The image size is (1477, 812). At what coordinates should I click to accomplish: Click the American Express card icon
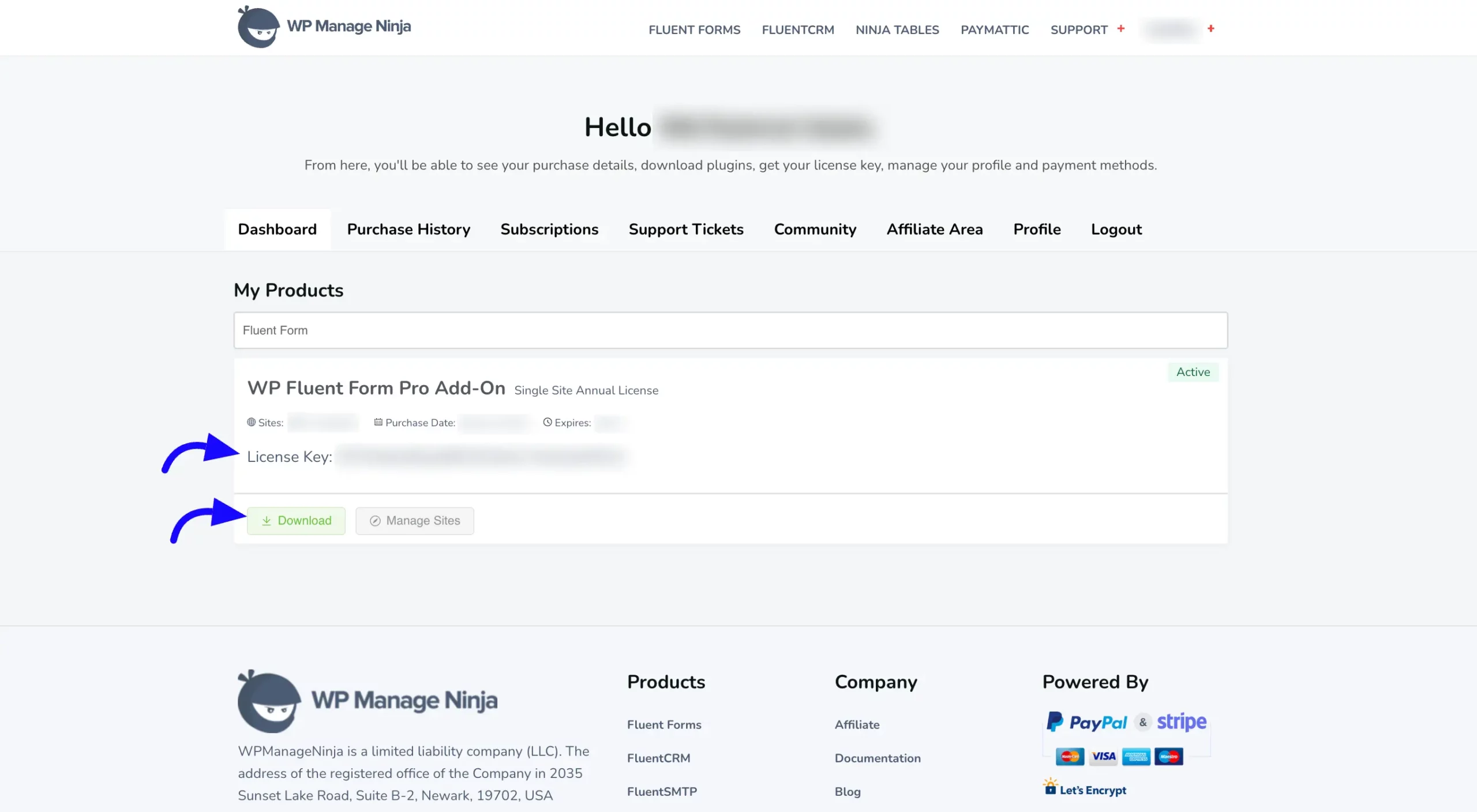[1136, 757]
